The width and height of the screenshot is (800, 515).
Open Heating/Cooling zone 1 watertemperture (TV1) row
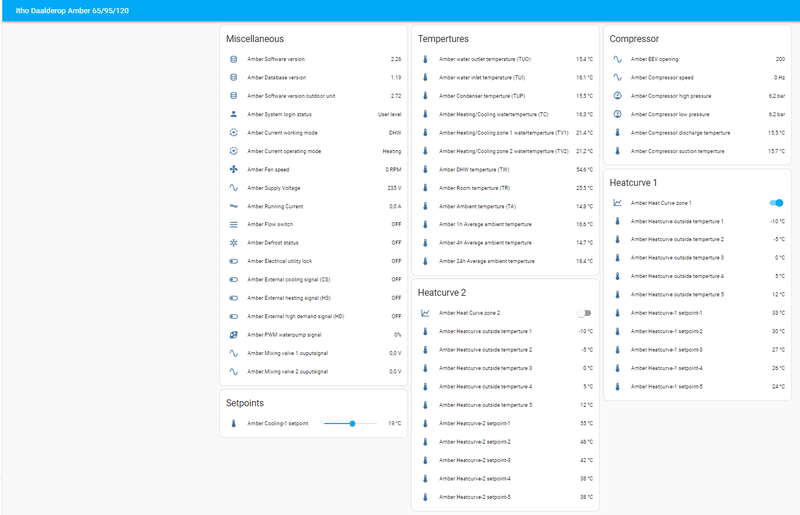pos(506,133)
